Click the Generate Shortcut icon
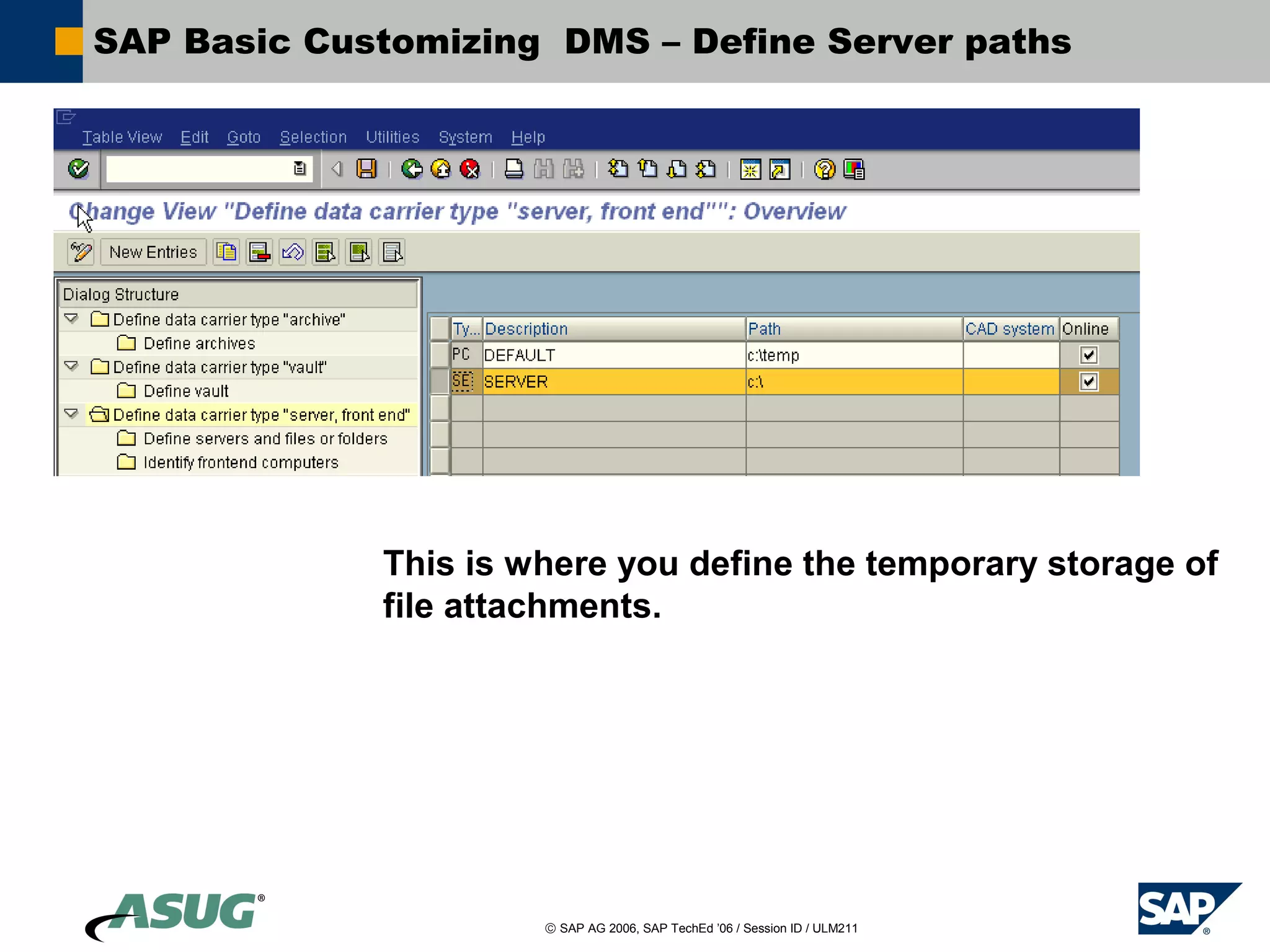This screenshot has width=1270, height=952. click(779, 169)
